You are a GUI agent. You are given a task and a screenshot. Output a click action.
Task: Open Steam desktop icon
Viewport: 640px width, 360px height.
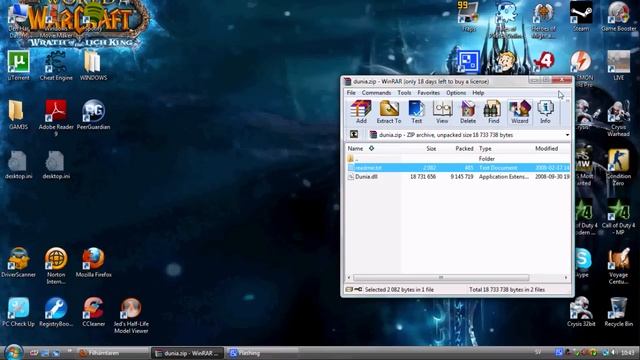(x=581, y=16)
